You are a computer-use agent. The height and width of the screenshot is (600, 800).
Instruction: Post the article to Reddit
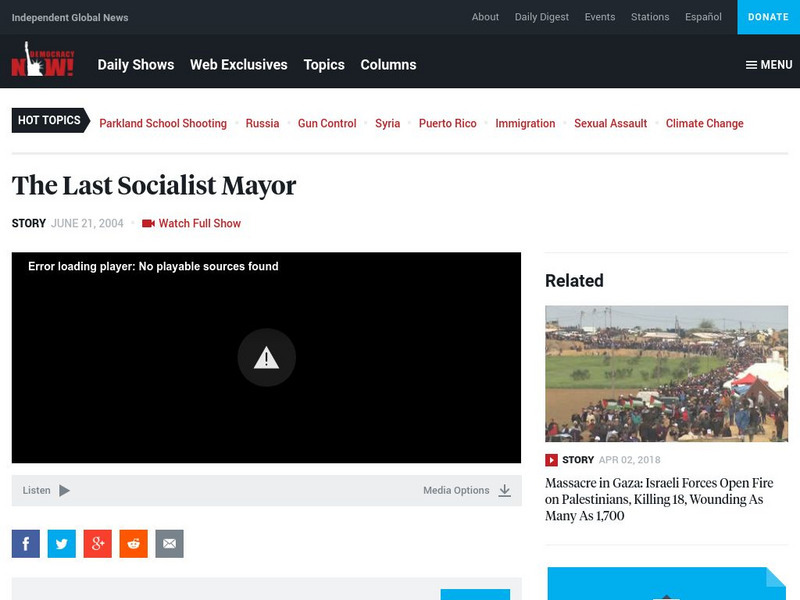click(133, 543)
